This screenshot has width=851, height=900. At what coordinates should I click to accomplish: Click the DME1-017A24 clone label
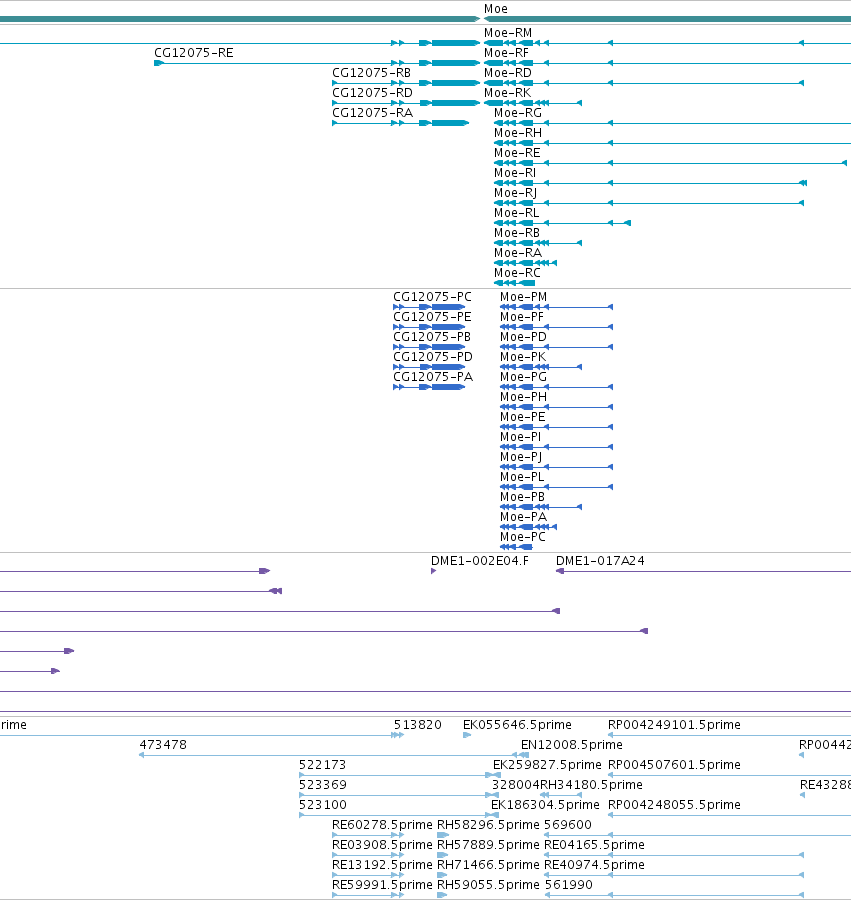point(600,561)
